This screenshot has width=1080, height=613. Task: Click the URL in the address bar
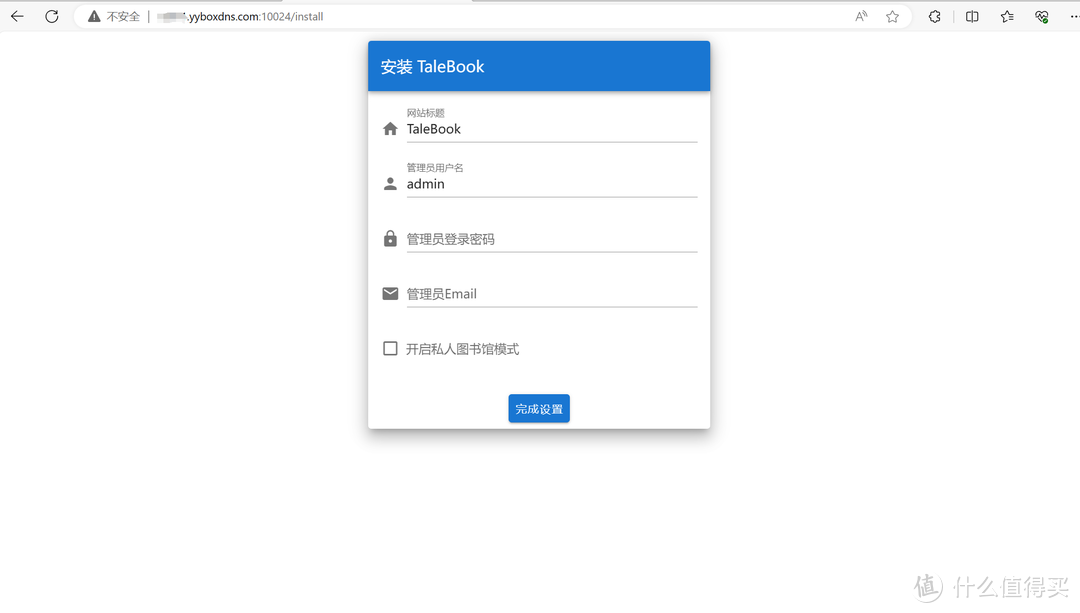click(240, 17)
